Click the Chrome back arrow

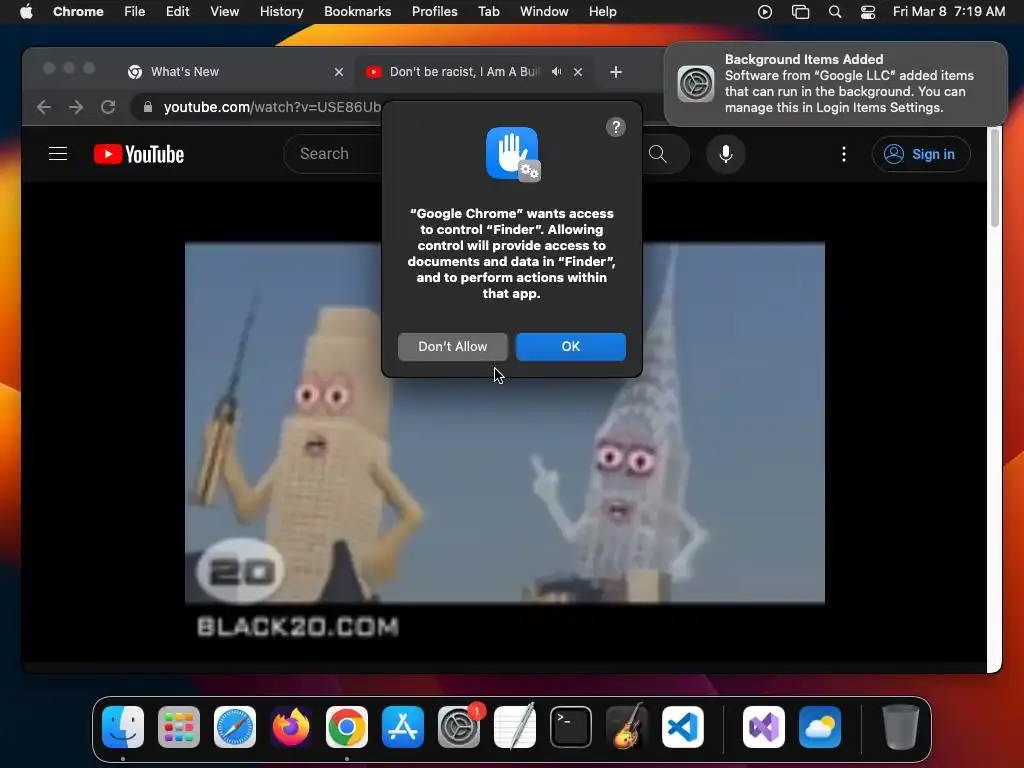[44, 107]
